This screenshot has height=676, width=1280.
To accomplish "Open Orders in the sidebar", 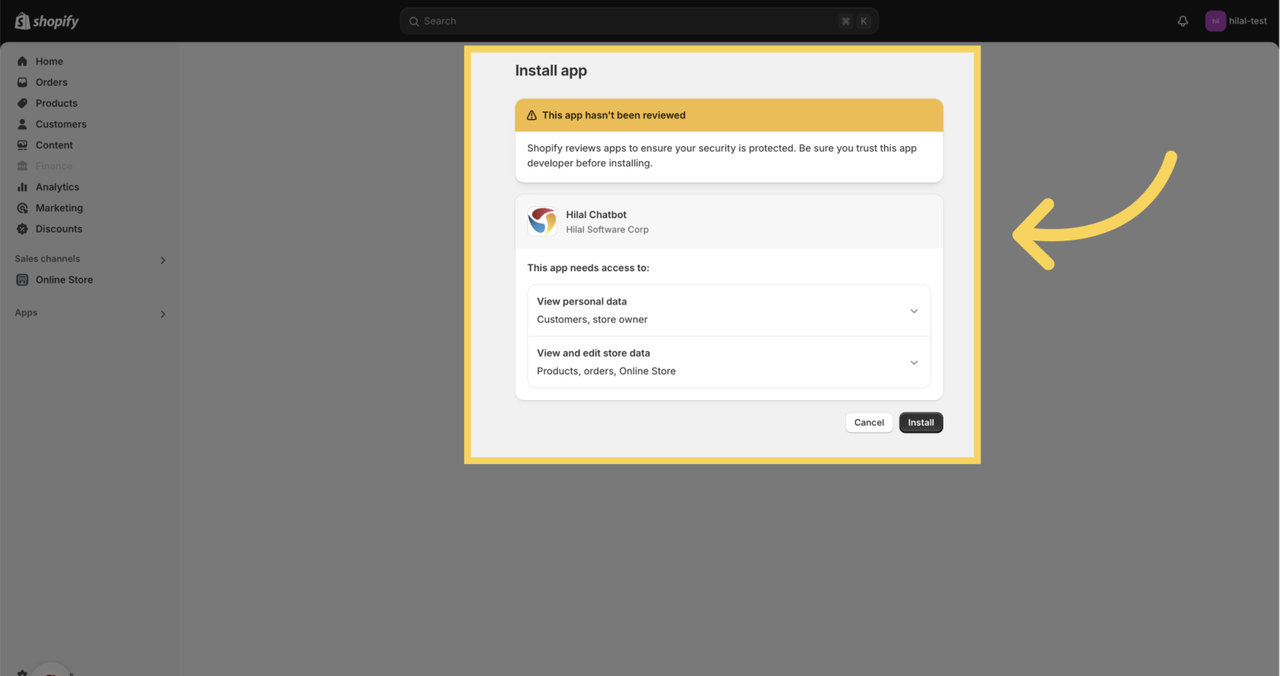I will tap(52, 82).
